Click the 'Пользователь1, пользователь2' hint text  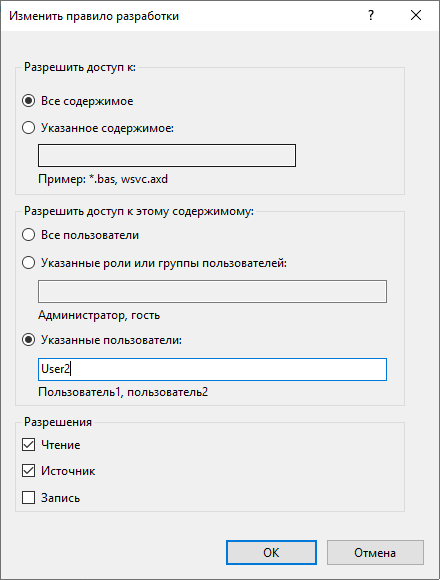(123, 392)
